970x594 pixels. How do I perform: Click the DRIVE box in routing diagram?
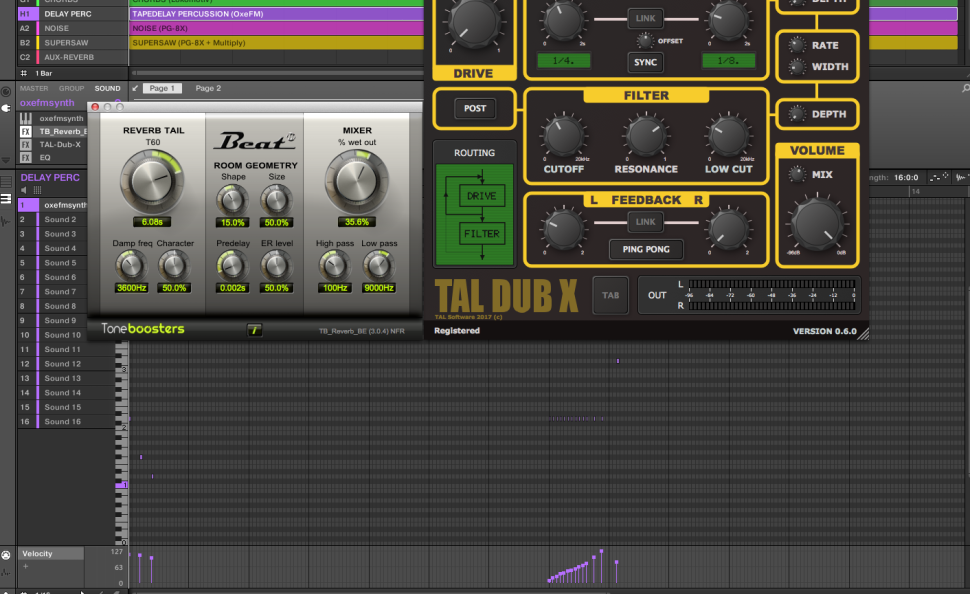(481, 196)
